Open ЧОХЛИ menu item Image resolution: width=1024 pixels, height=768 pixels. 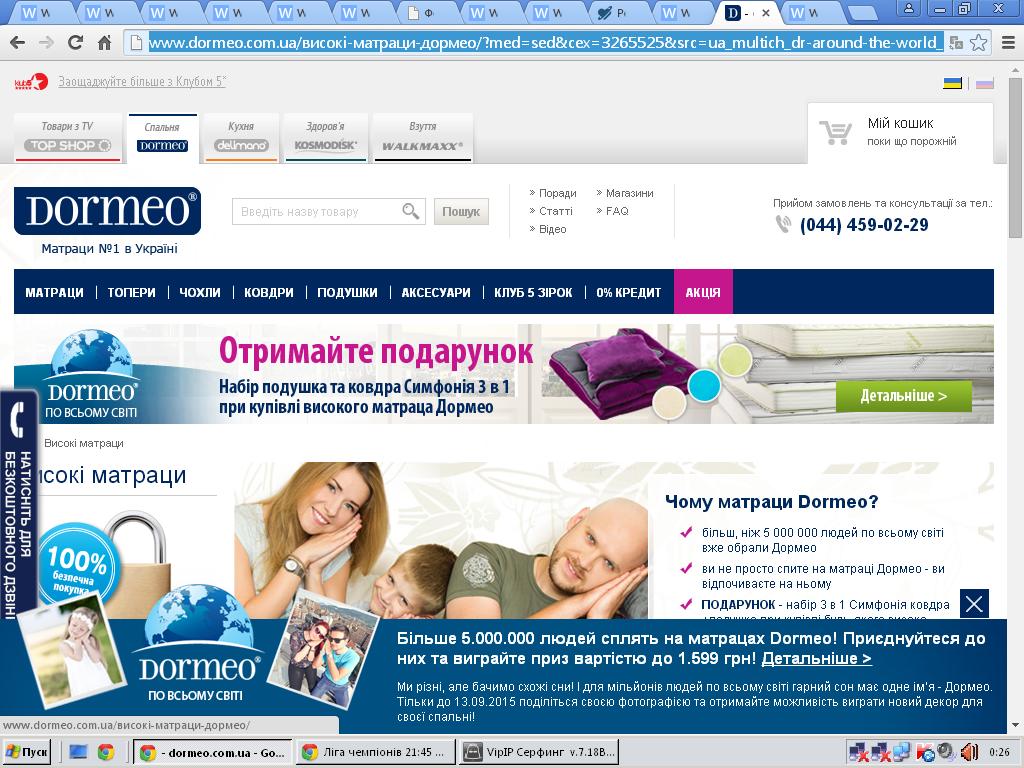pos(200,293)
